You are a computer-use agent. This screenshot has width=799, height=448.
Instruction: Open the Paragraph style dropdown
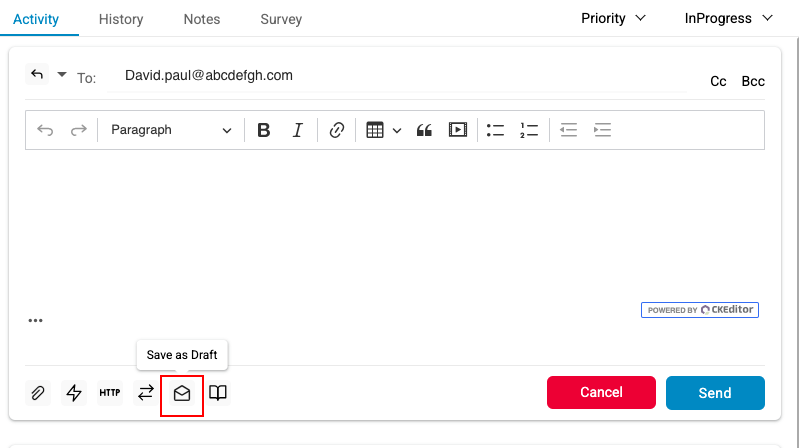[x=171, y=130]
